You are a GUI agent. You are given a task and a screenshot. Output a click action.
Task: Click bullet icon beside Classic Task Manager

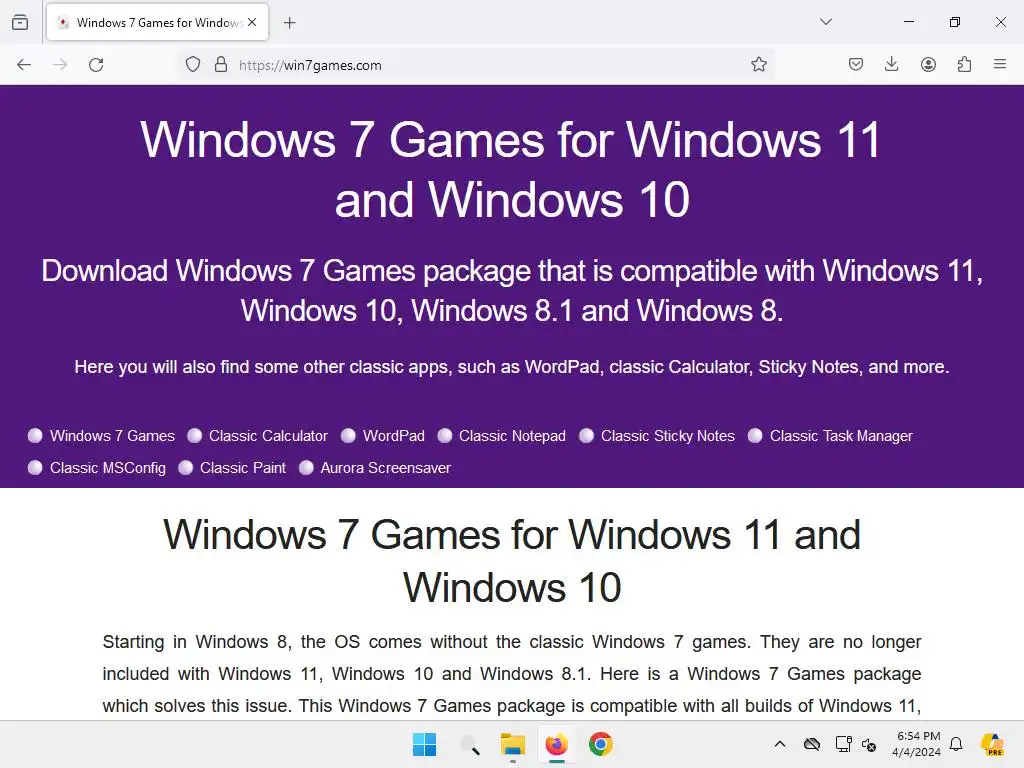tap(755, 436)
